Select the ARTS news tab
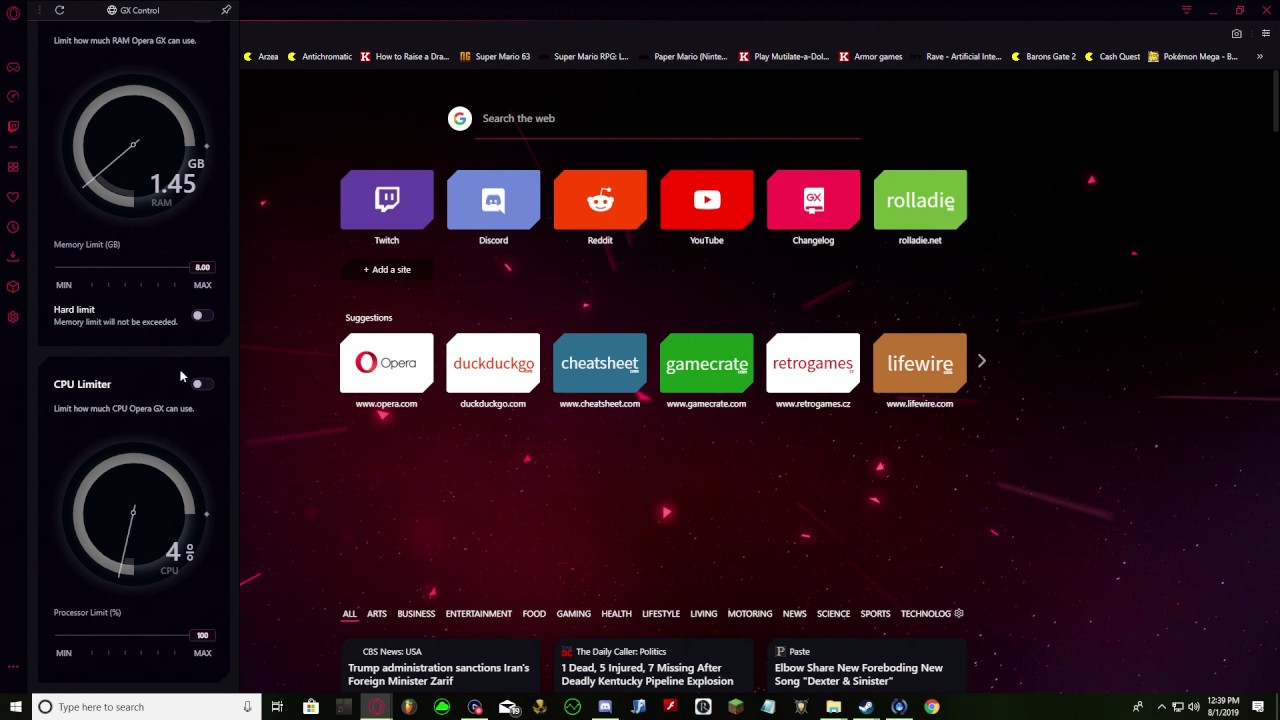1280x720 pixels. 377,614
